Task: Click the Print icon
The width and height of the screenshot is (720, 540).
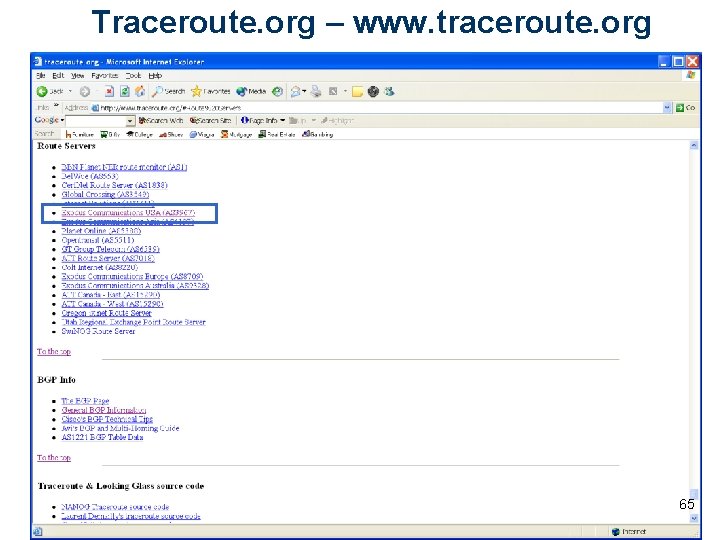Action: click(x=316, y=91)
